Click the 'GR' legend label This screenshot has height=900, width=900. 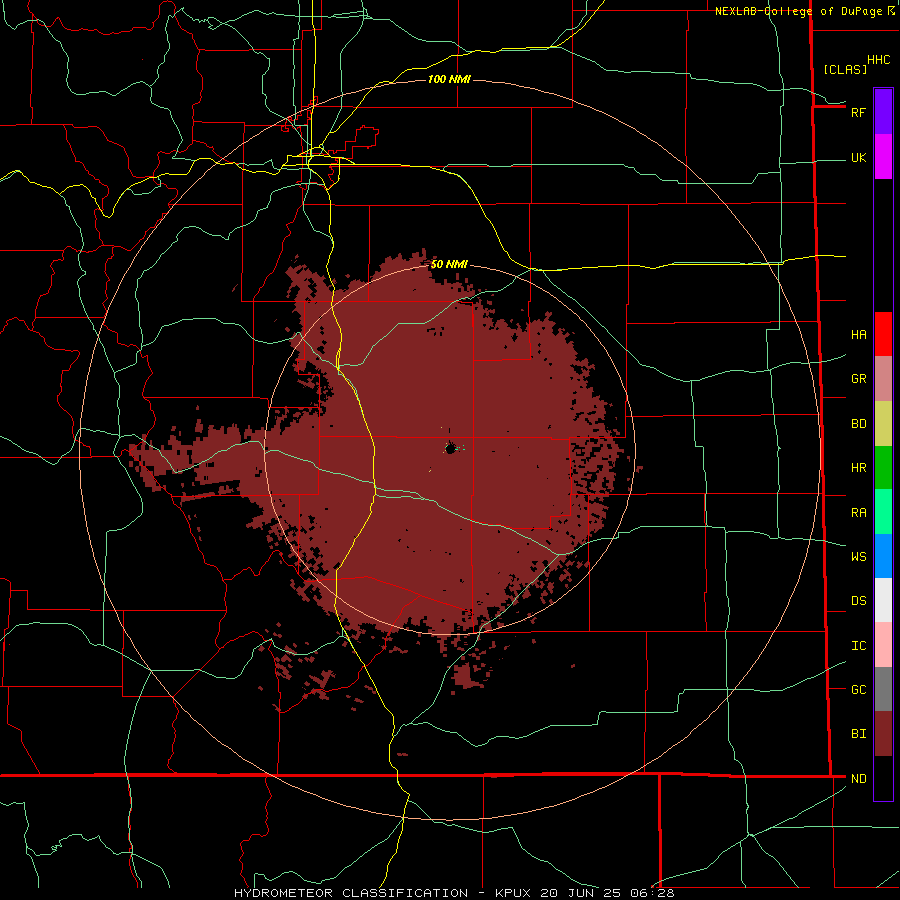tap(858, 379)
